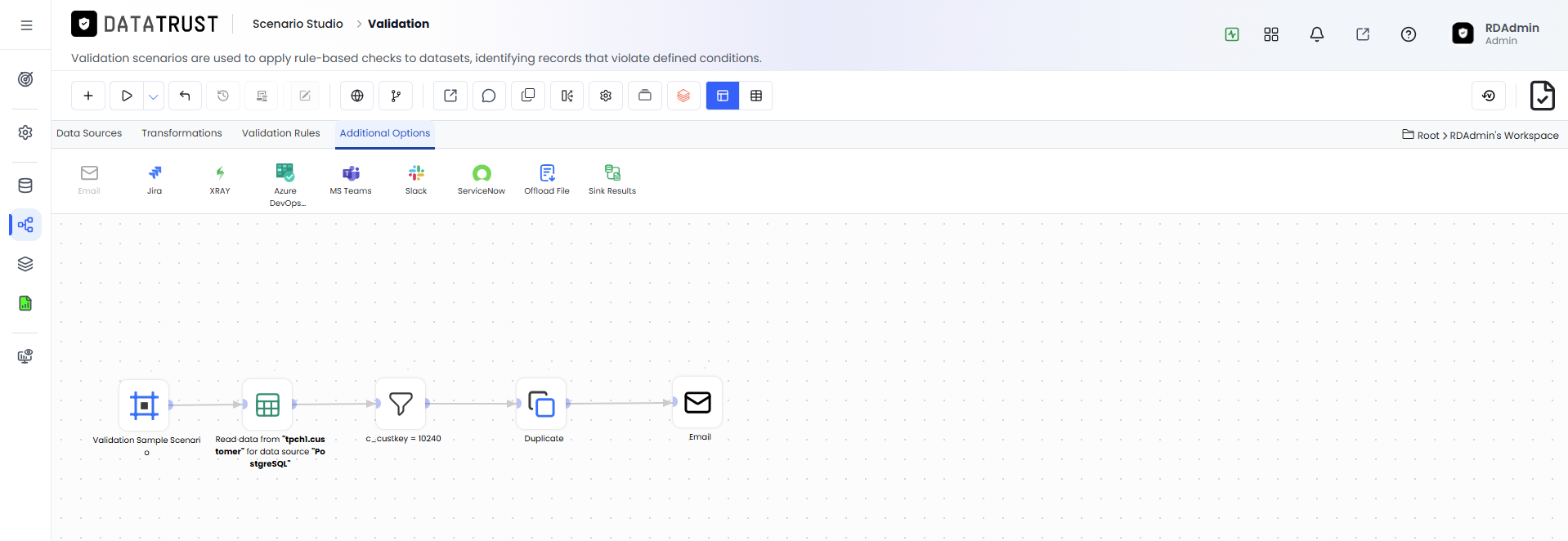Click the green activity pulse icon in header
1568x541 pixels.
1232,34
